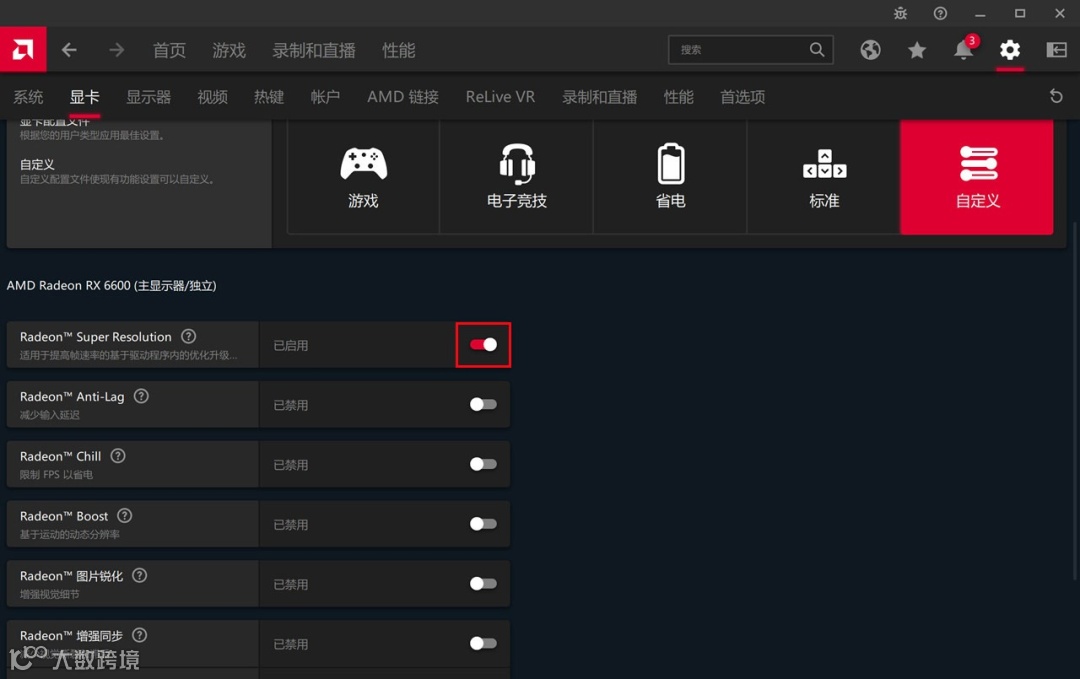The image size is (1080, 679).
Task: Click the search magnifier icon
Action: coord(817,50)
